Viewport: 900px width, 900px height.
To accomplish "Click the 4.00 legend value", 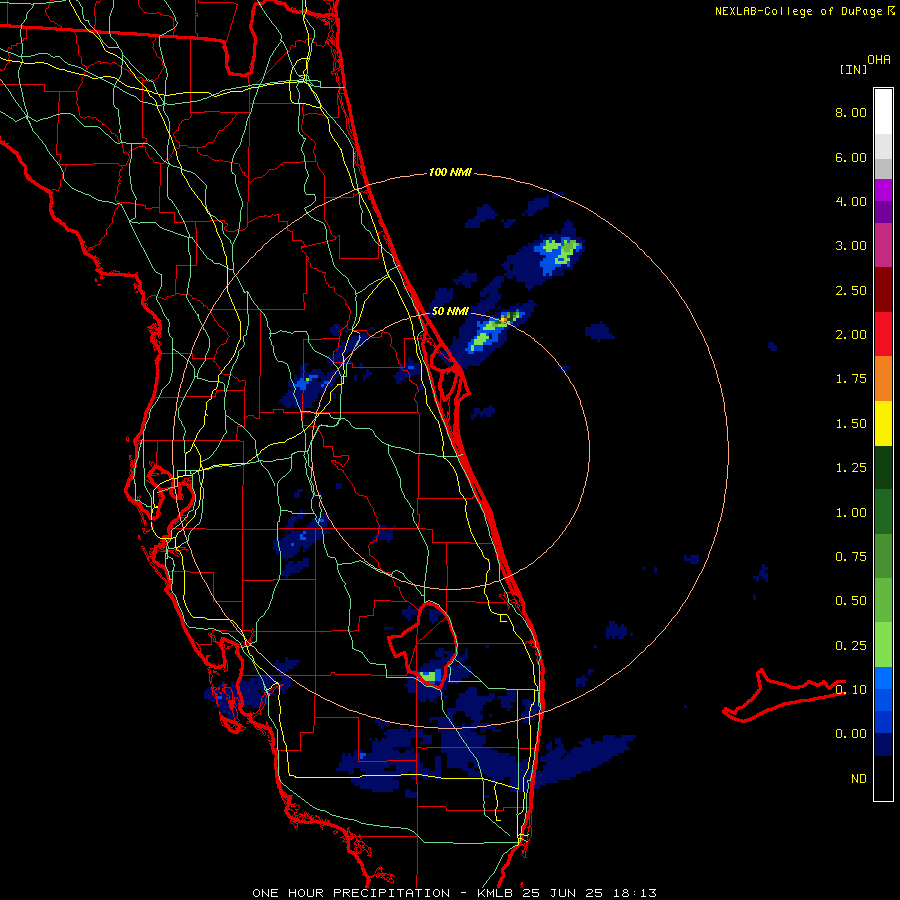I will (851, 201).
